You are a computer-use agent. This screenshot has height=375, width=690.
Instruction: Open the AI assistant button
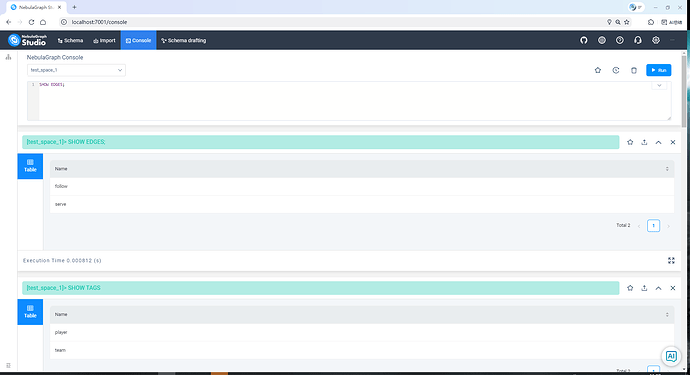671,356
